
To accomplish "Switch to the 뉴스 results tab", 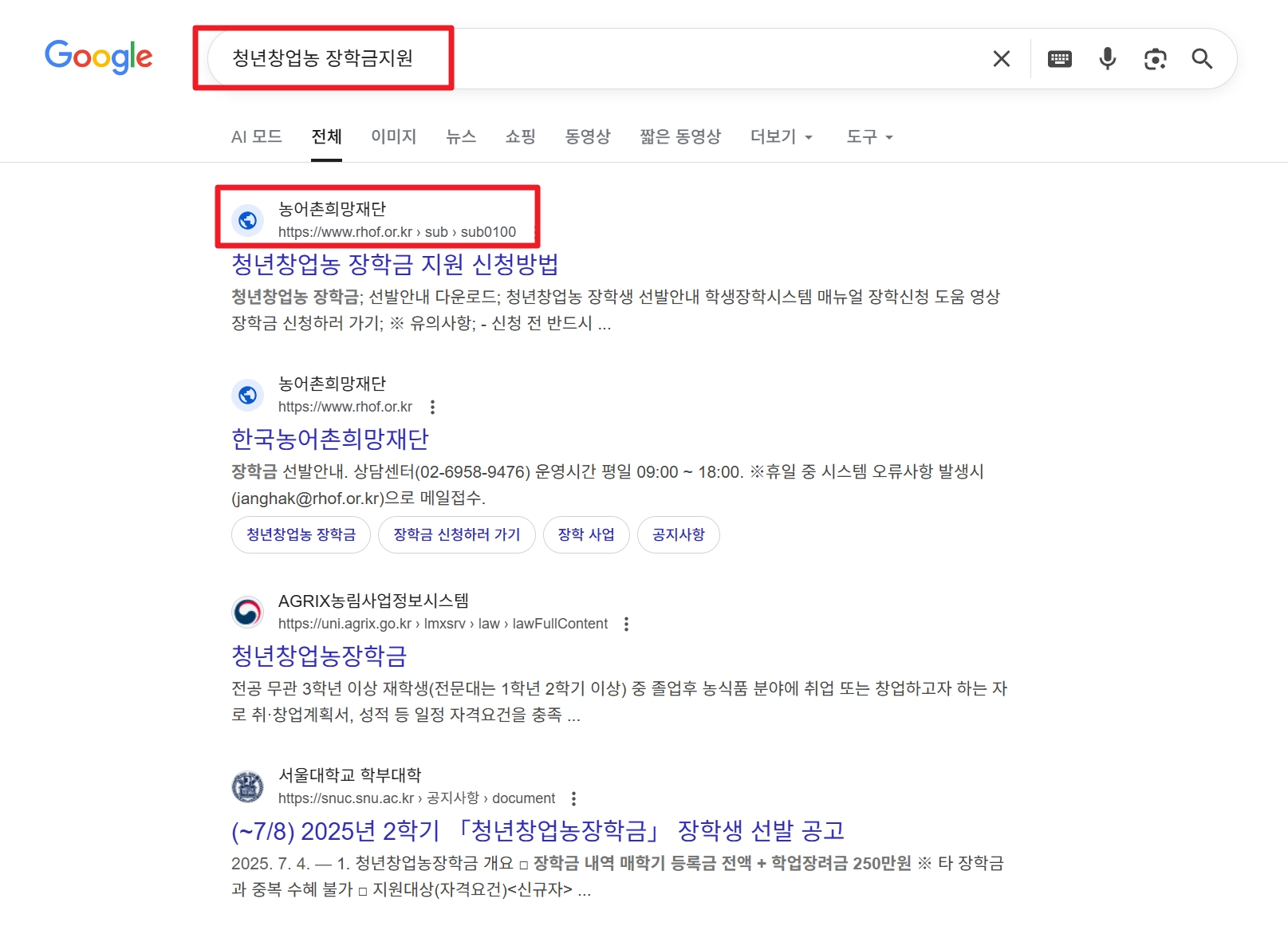I will [462, 136].
